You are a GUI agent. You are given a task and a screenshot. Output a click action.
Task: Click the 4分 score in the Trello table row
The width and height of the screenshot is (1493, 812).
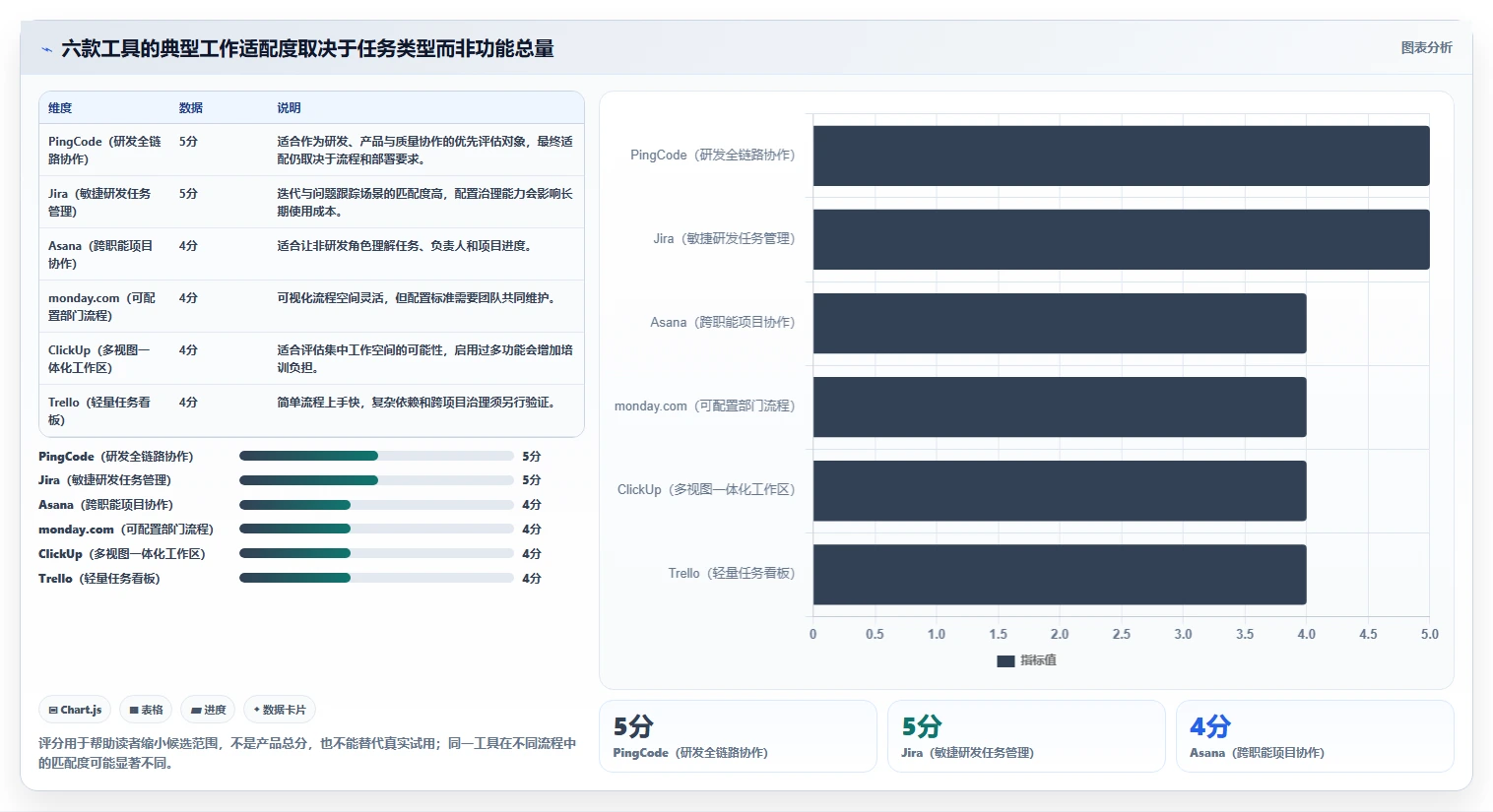(x=188, y=403)
